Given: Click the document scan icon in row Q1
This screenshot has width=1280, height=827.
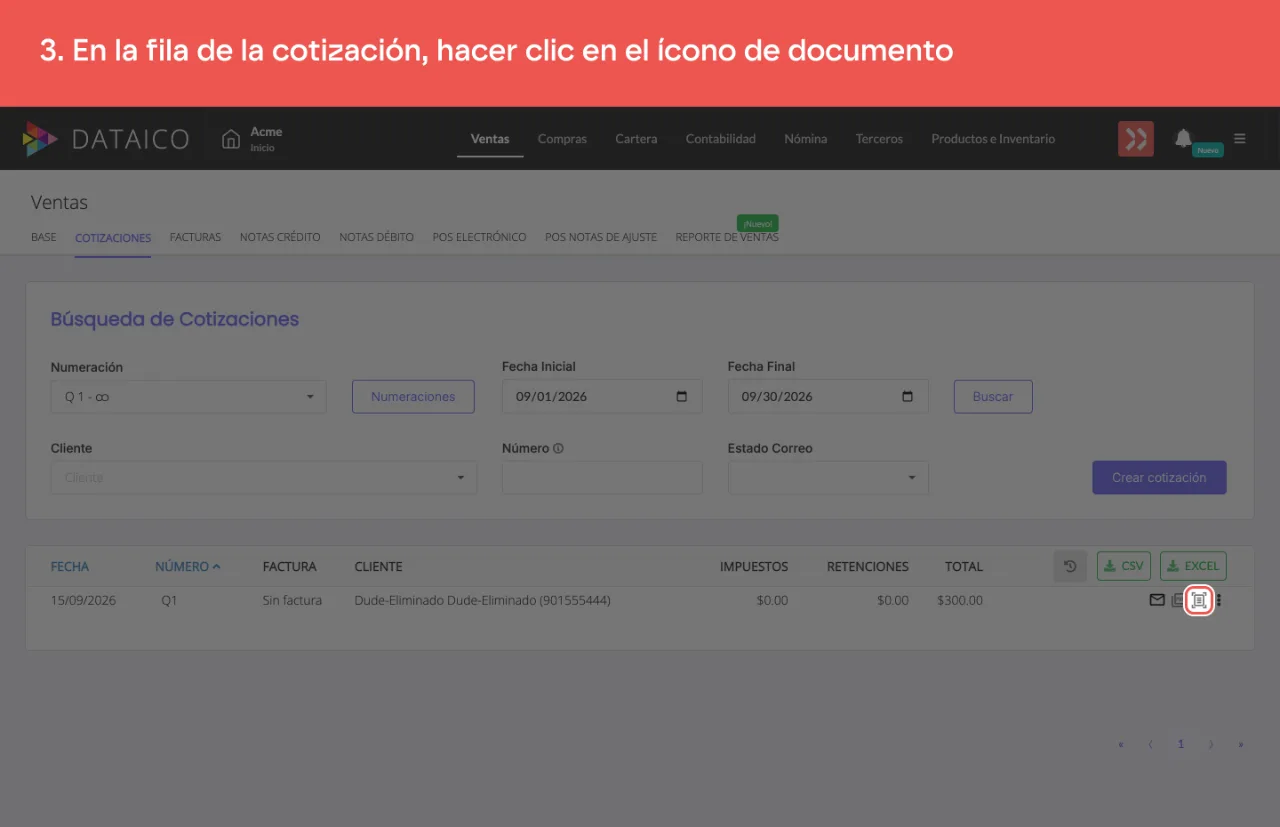Looking at the screenshot, I should [x=1199, y=601].
